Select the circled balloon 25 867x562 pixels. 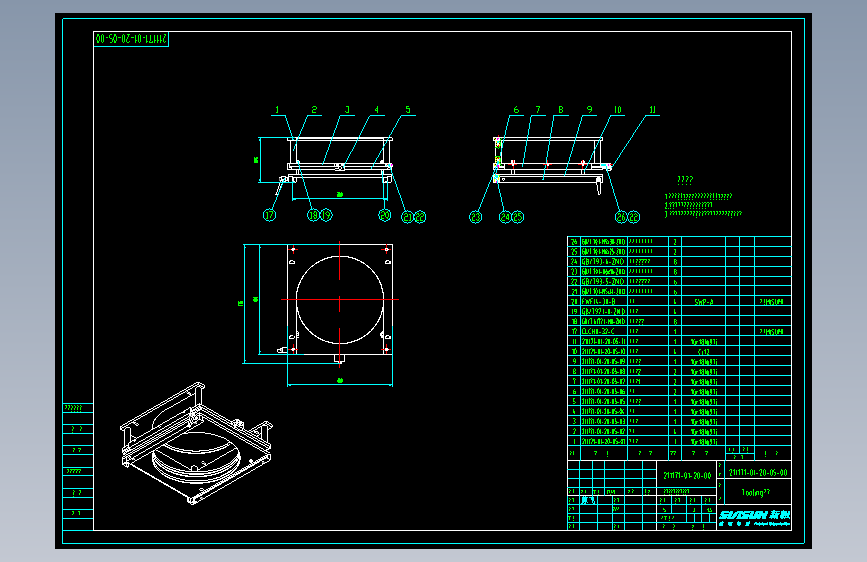(x=518, y=217)
